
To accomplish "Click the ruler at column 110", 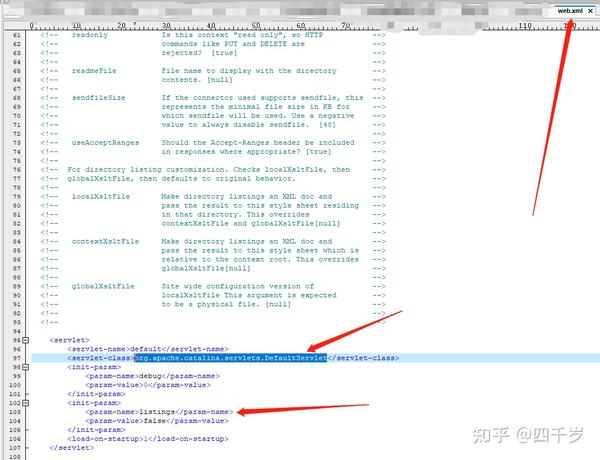I will coord(525,26).
